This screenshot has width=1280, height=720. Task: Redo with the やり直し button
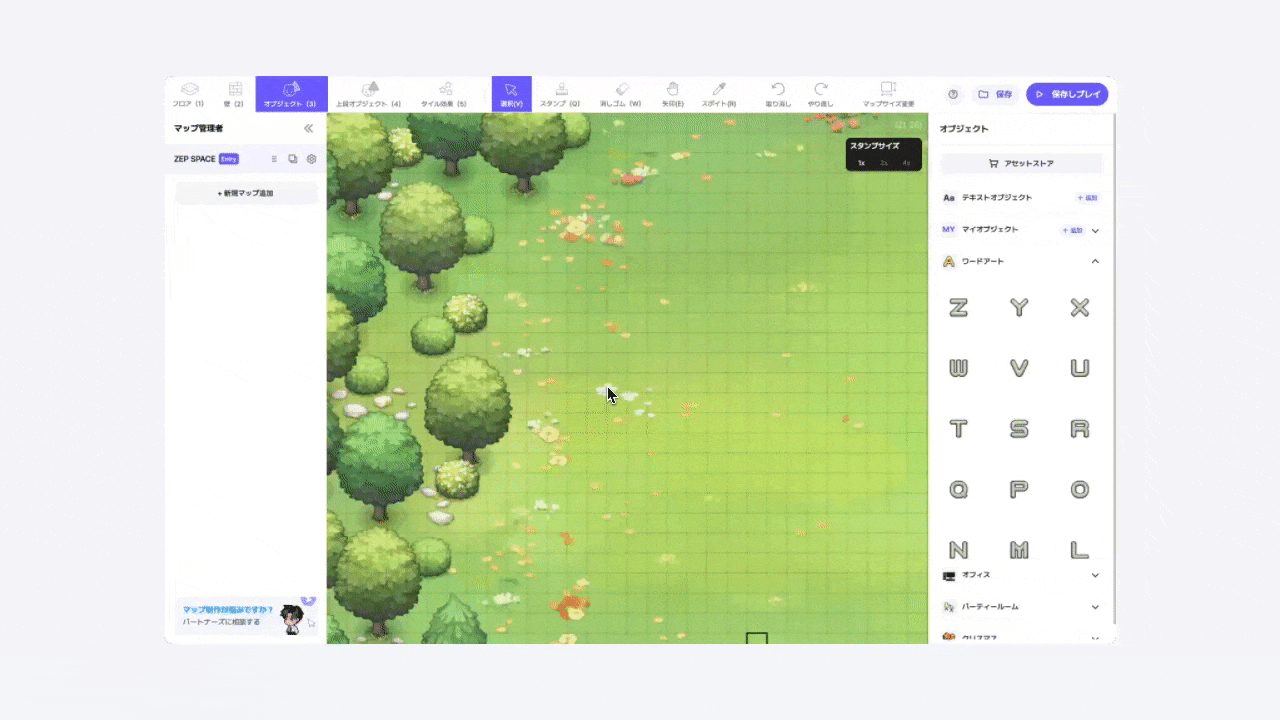(820, 94)
